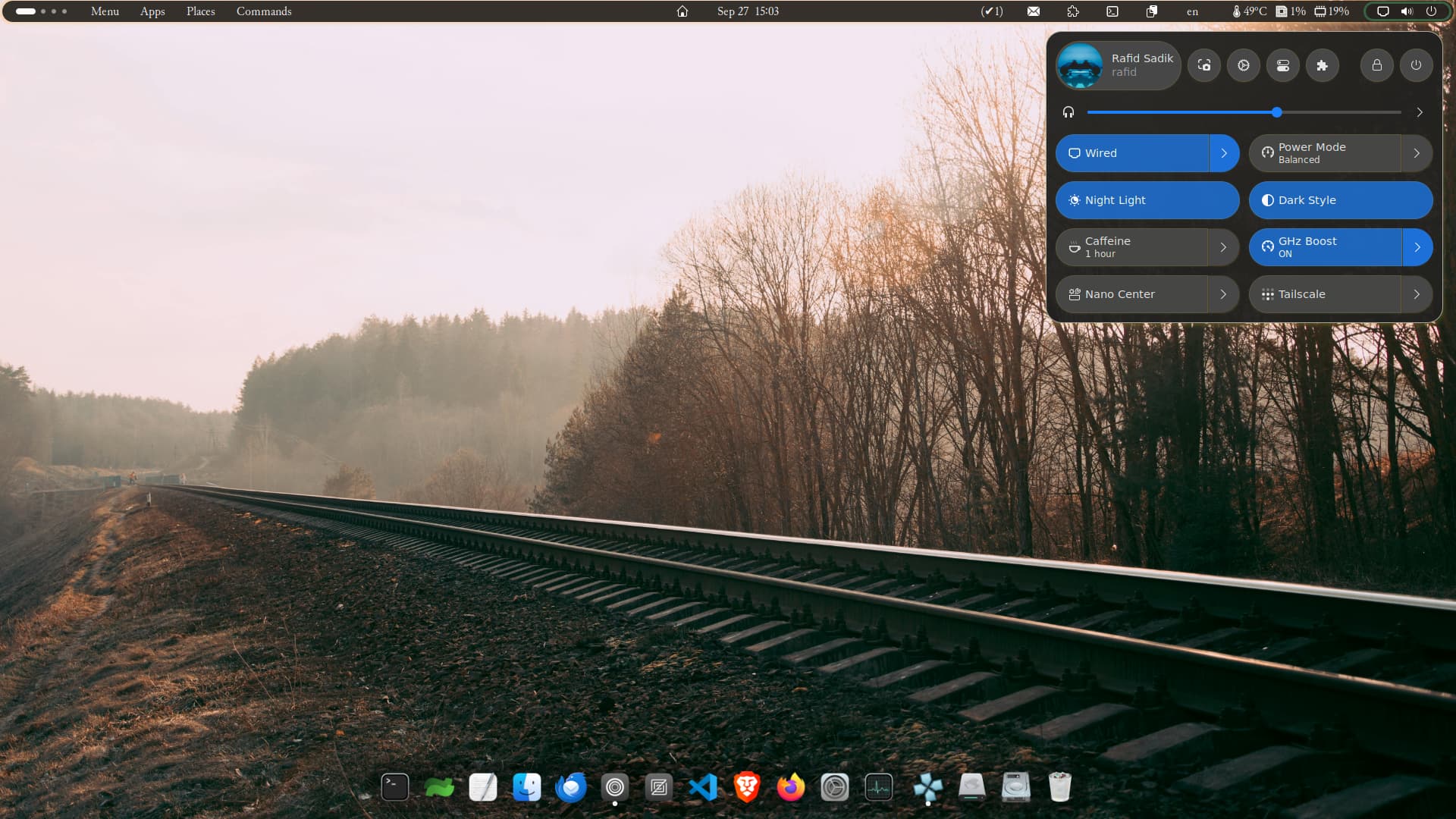Open the Apps menu in the top bar

[152, 11]
